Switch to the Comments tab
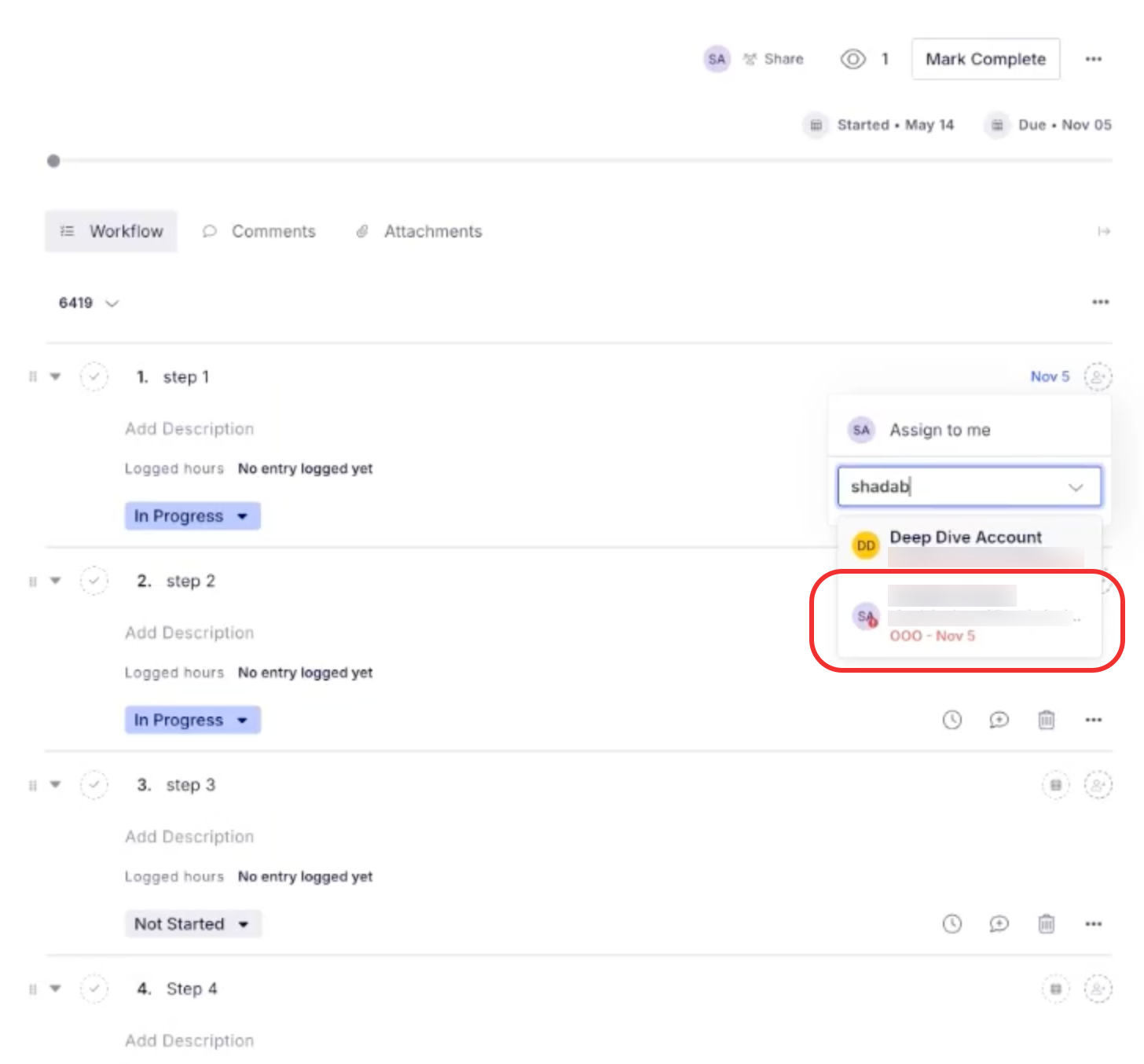1144x1064 pixels. point(259,232)
